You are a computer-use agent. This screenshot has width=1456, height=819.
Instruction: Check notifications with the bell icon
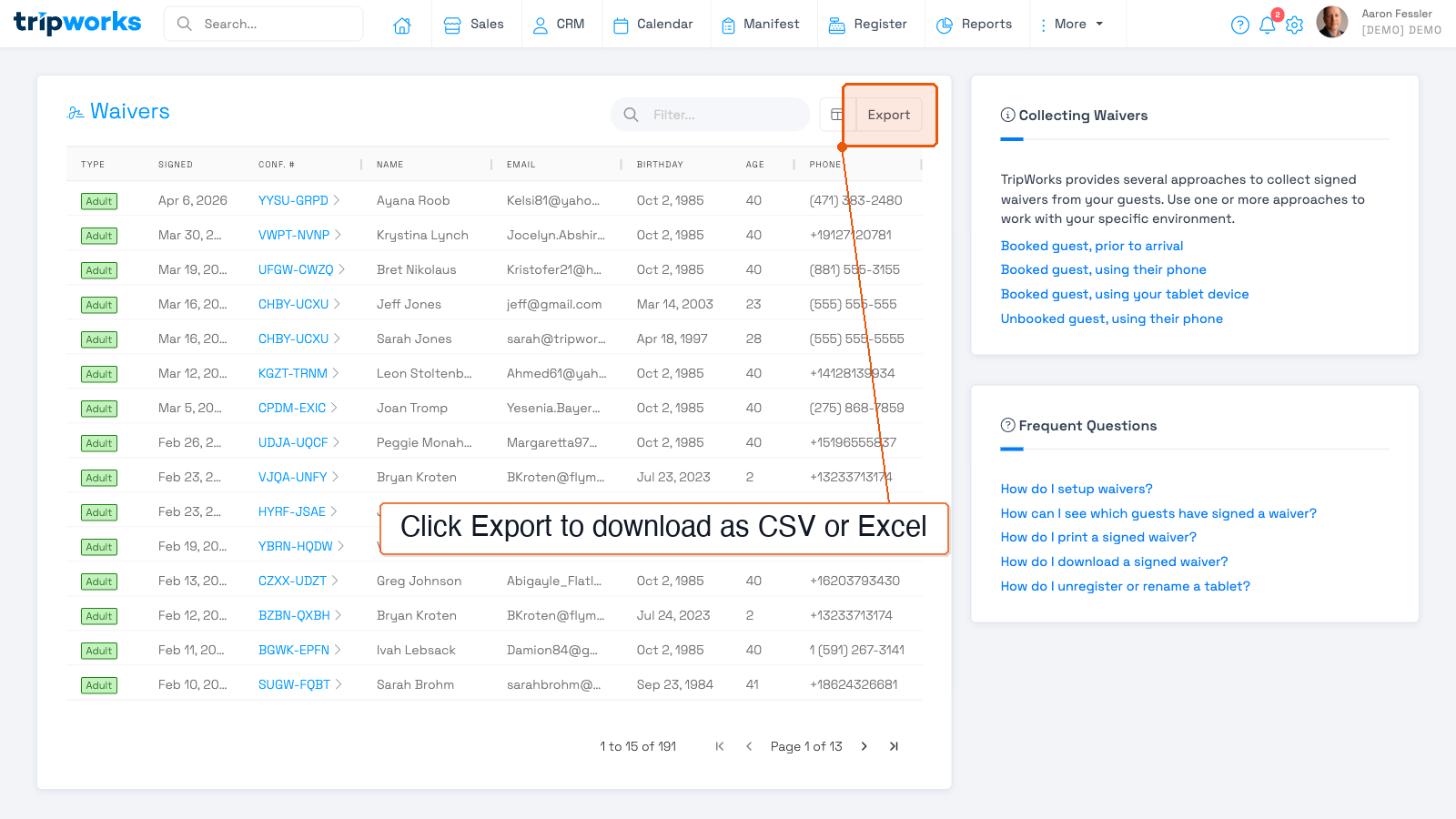[x=1268, y=25]
